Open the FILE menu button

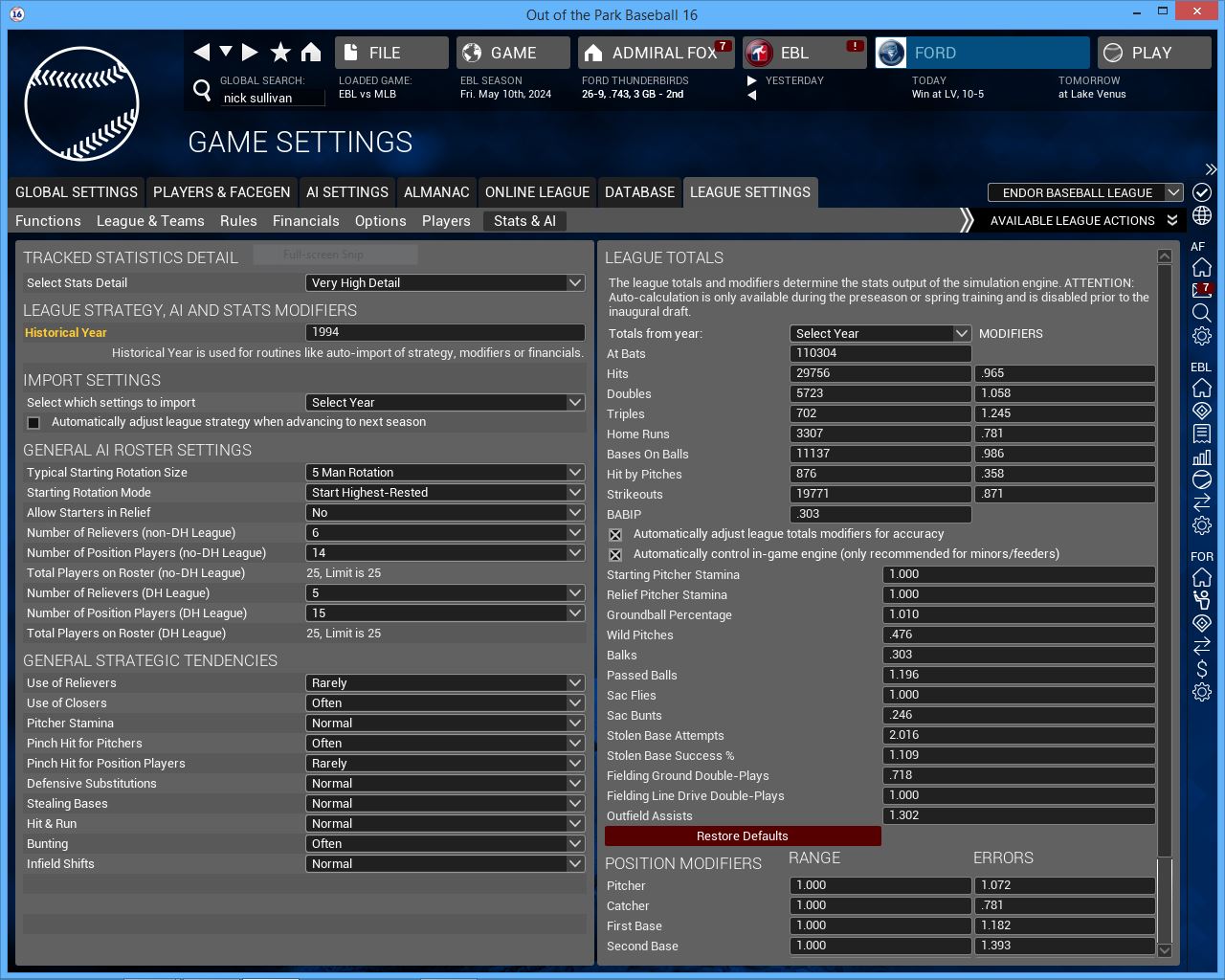[391, 53]
